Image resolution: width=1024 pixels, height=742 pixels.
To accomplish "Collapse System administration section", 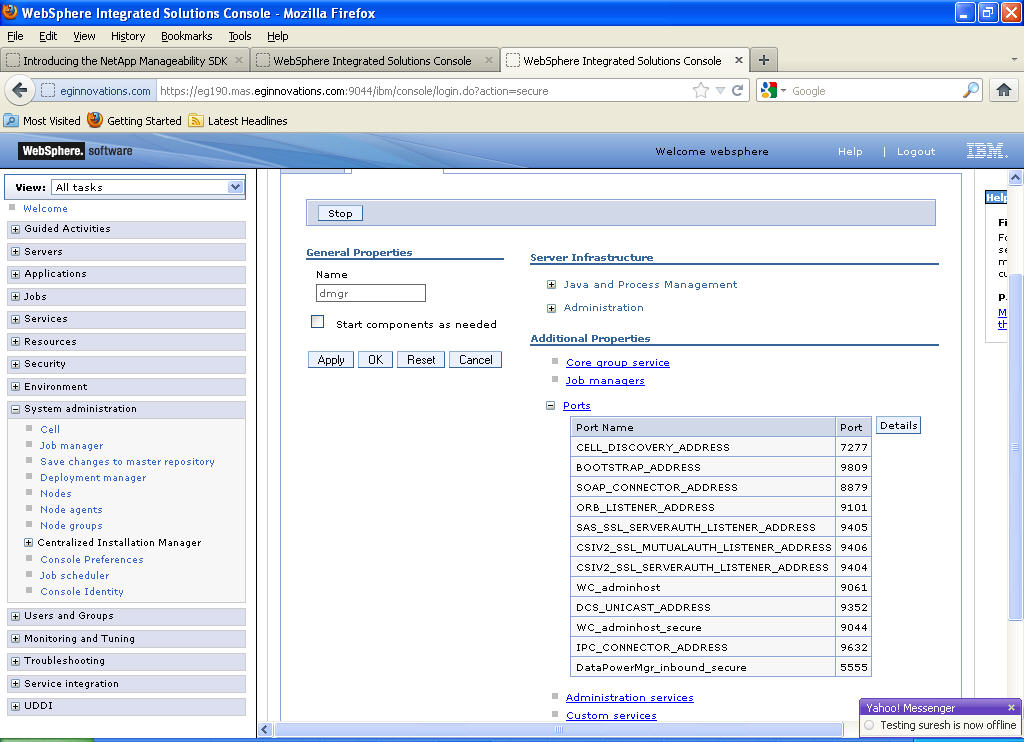I will (16, 410).
